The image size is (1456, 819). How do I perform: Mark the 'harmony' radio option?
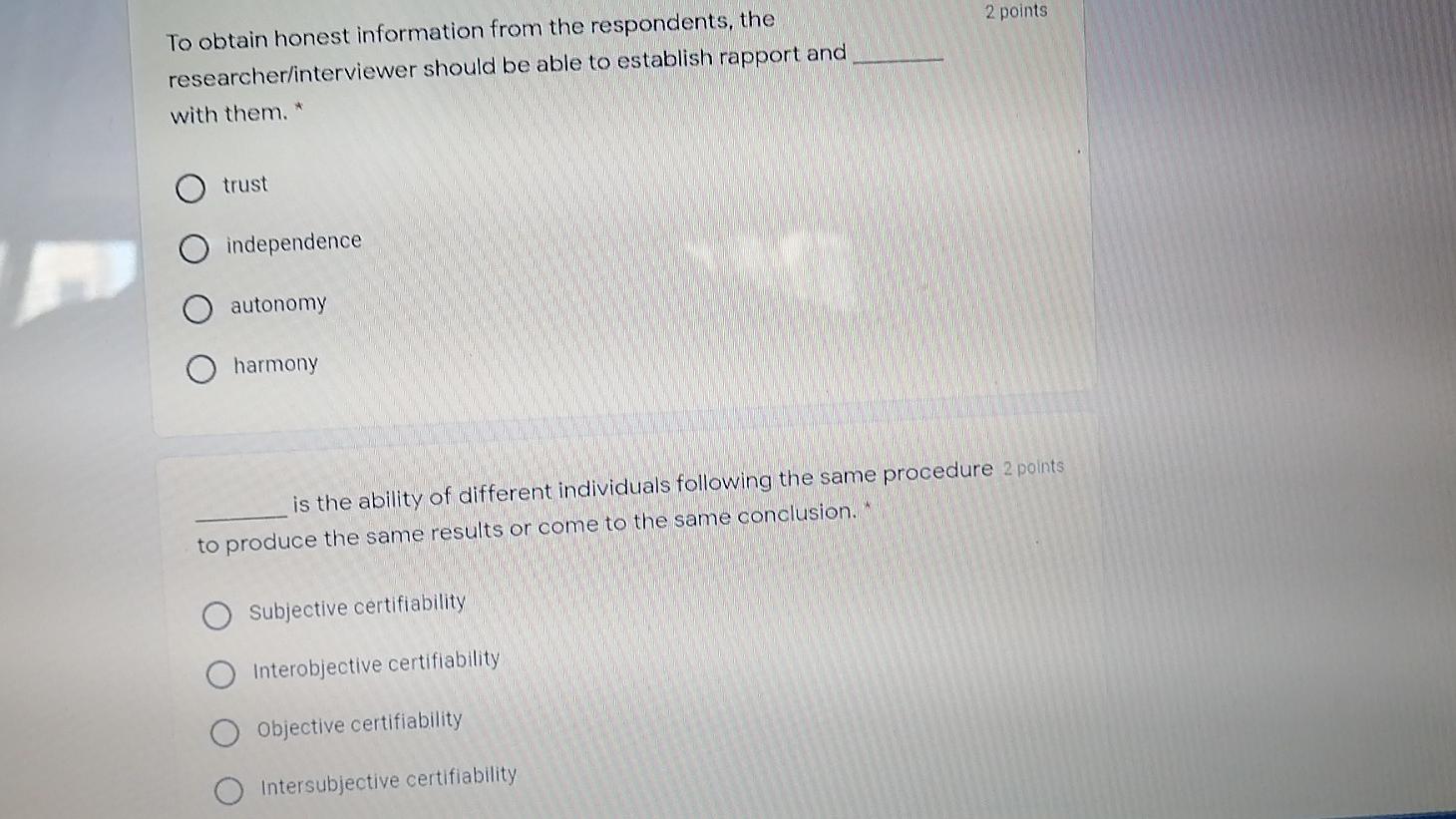pyautogui.click(x=200, y=370)
